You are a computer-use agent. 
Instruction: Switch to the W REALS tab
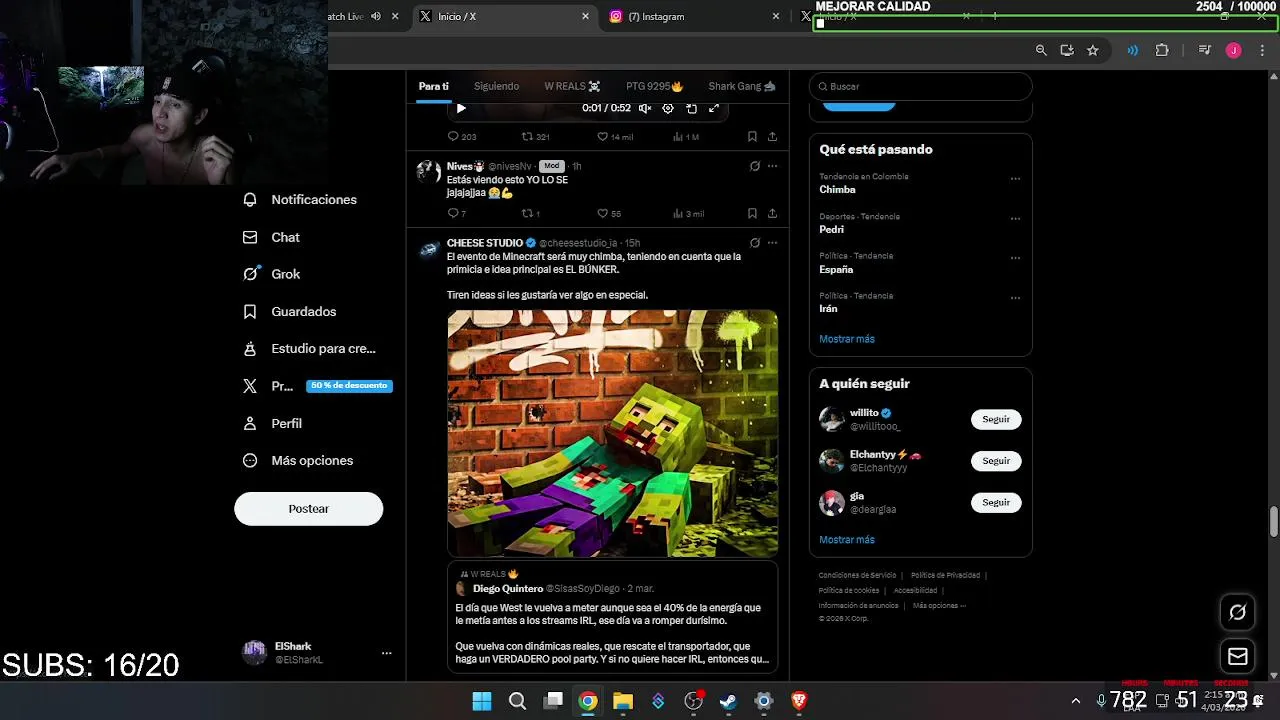572,86
